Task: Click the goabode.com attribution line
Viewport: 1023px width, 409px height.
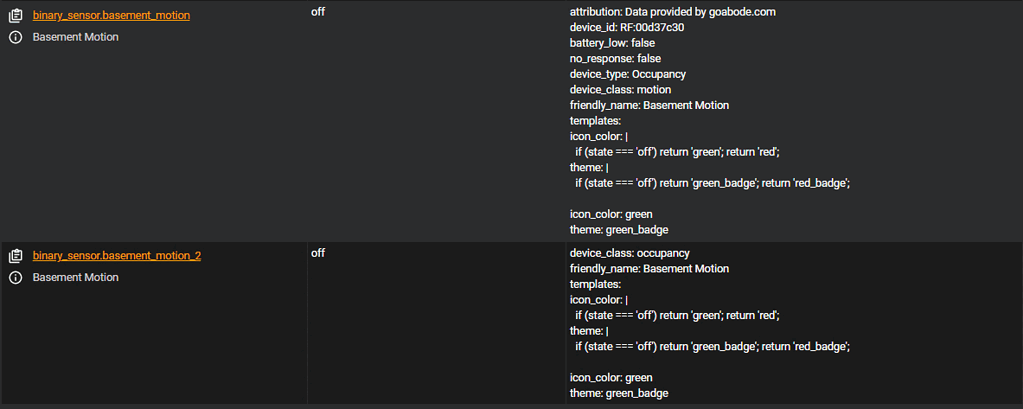Action: pyautogui.click(x=672, y=12)
